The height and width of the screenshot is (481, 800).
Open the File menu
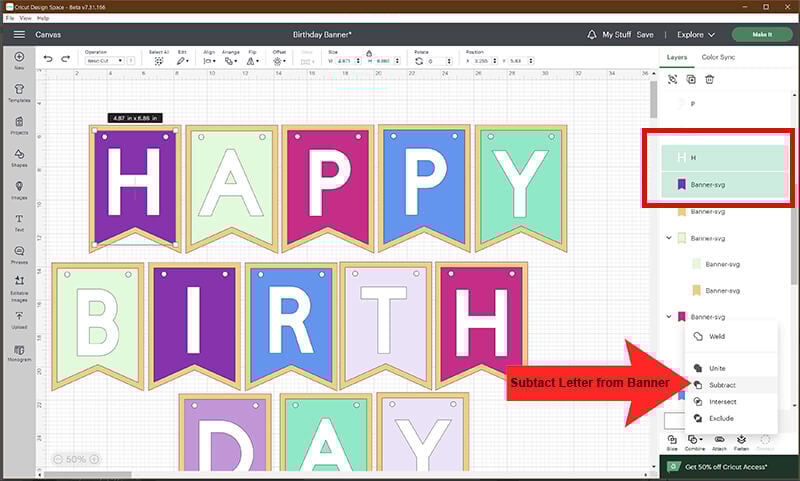click(x=10, y=18)
